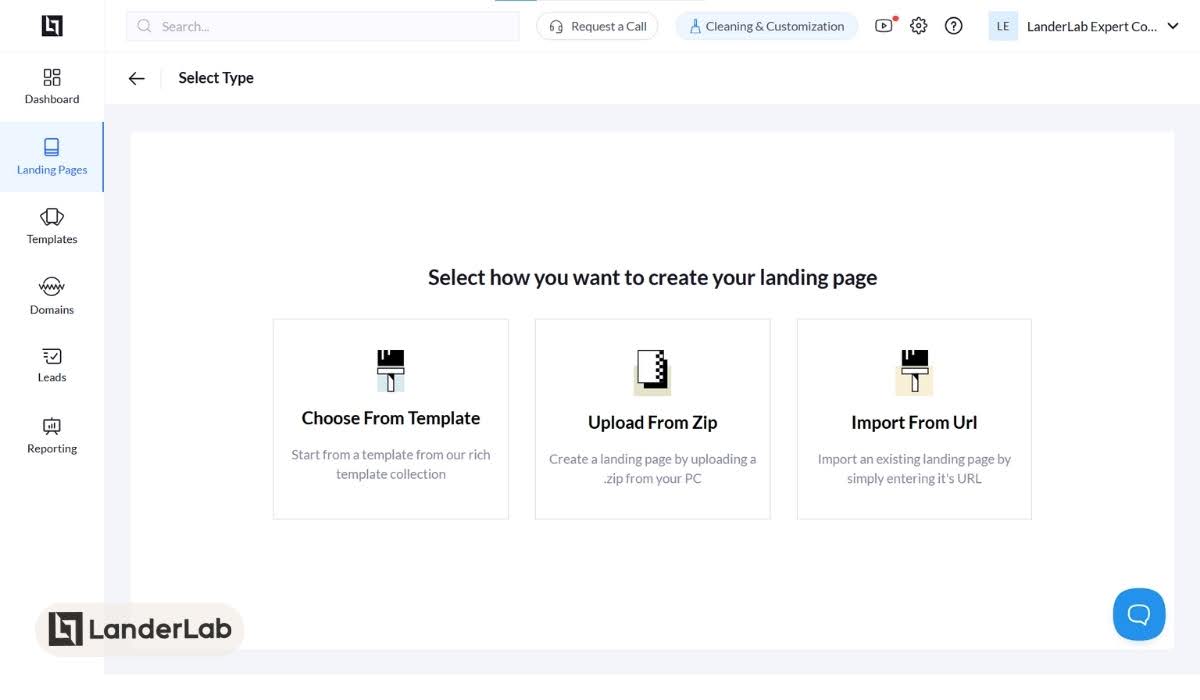Click the Templates label in sidebar
This screenshot has height=700, width=1200.
pos(52,240)
